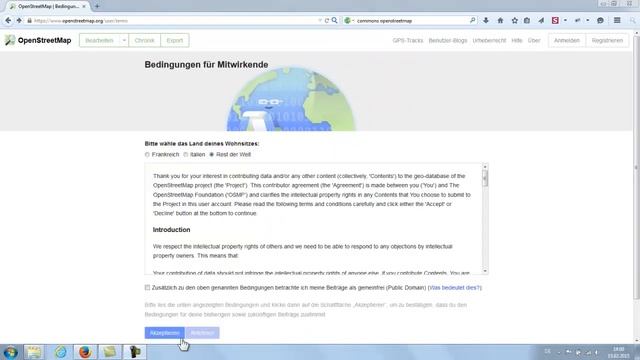Screen dimensions: 640x360
Task: Open GPS-Tracks in the top navigation
Action: pos(408,40)
